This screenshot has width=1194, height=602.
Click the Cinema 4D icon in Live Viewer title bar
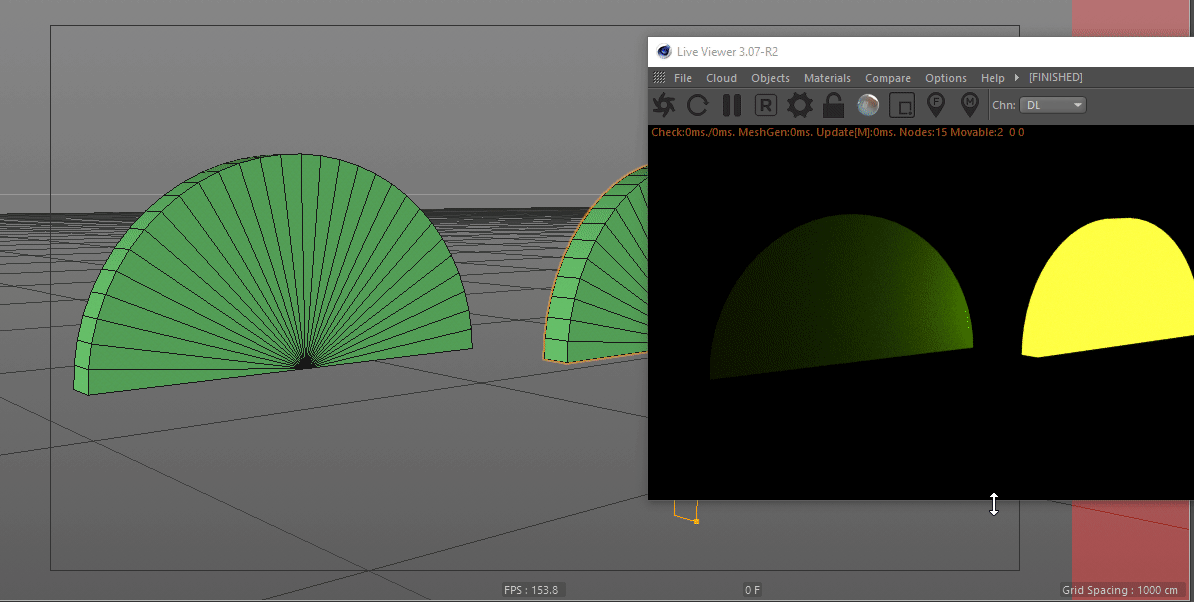[x=664, y=52]
